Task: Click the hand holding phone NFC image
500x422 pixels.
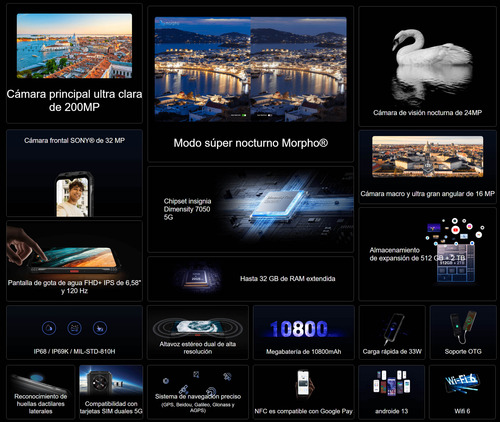Action: (x=304, y=384)
